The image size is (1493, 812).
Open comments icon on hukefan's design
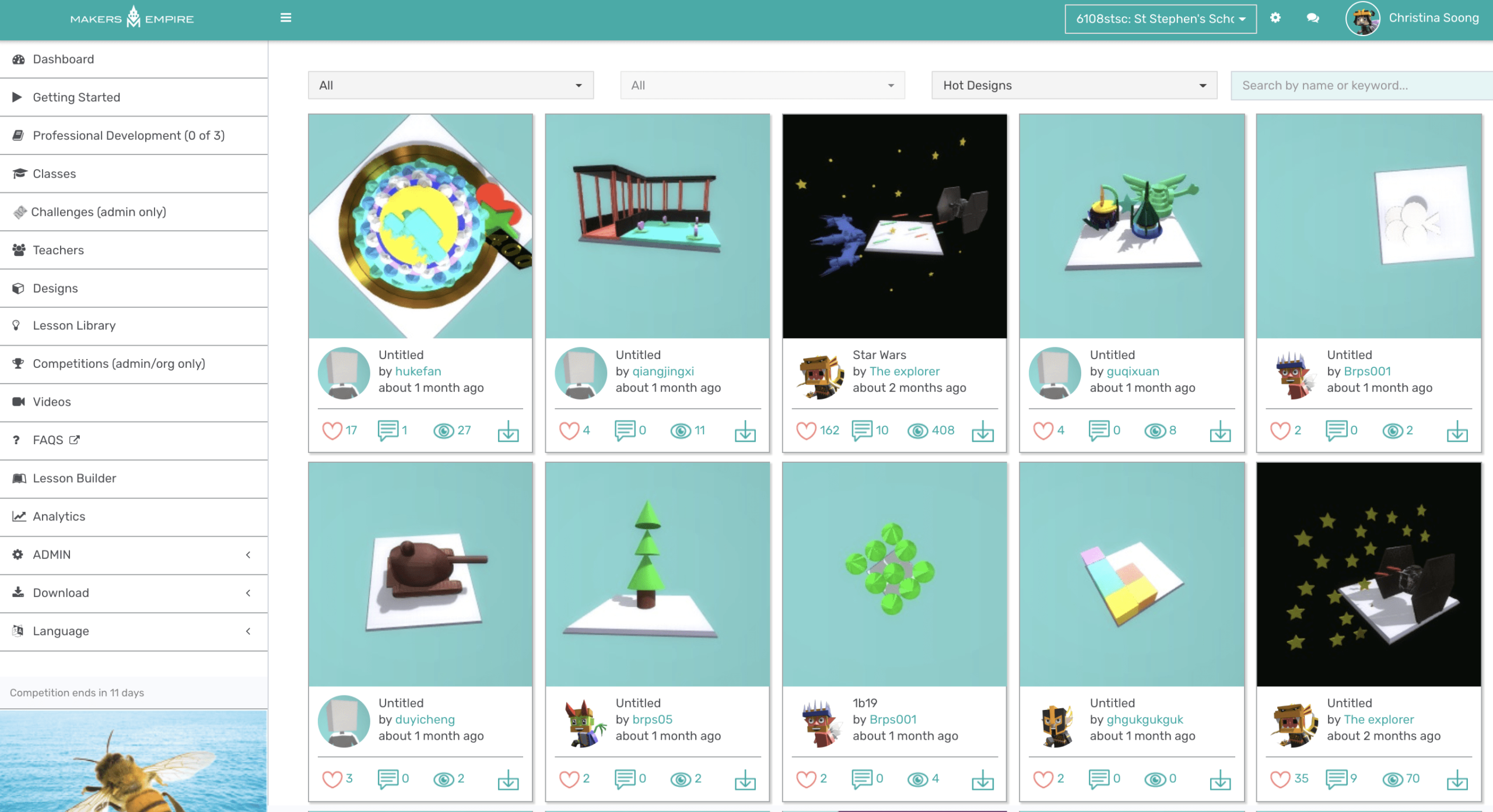coord(388,431)
